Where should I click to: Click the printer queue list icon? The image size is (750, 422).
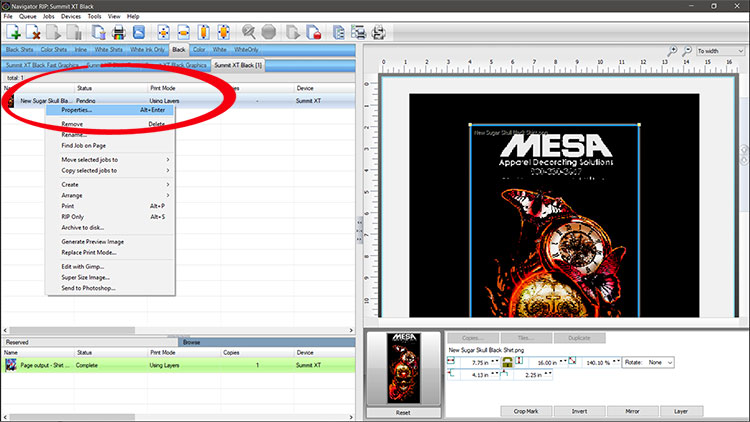tap(359, 33)
